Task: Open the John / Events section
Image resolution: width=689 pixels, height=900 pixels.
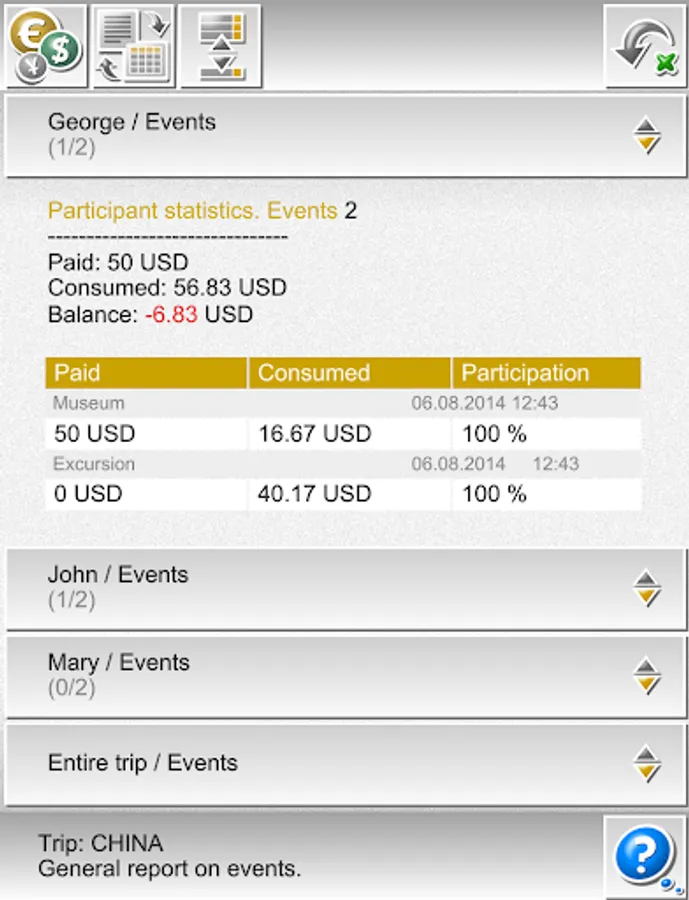Action: tap(346, 589)
